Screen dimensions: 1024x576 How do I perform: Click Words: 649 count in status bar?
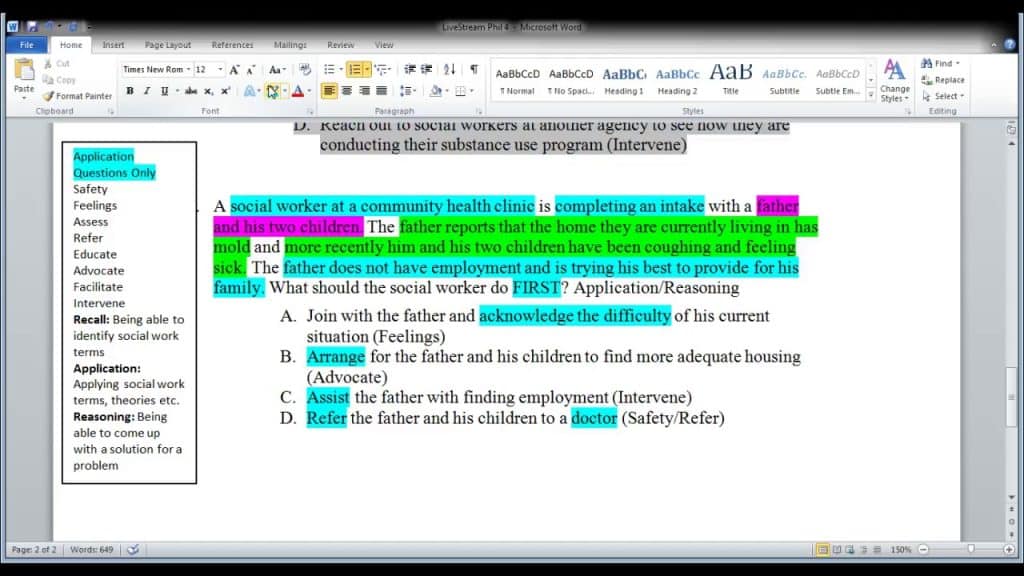91,549
